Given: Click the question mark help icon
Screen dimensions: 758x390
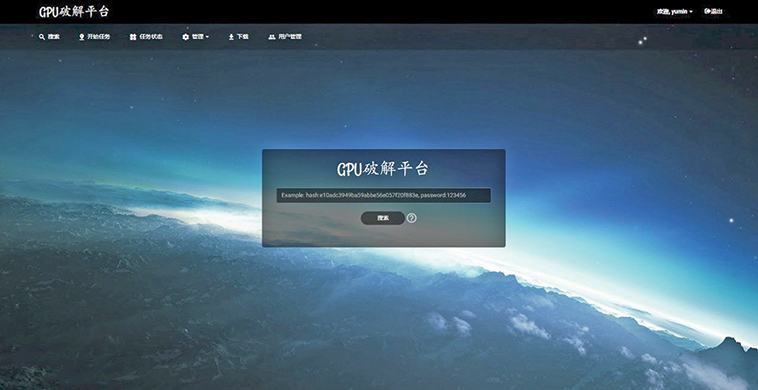Looking at the screenshot, I should (411, 218).
